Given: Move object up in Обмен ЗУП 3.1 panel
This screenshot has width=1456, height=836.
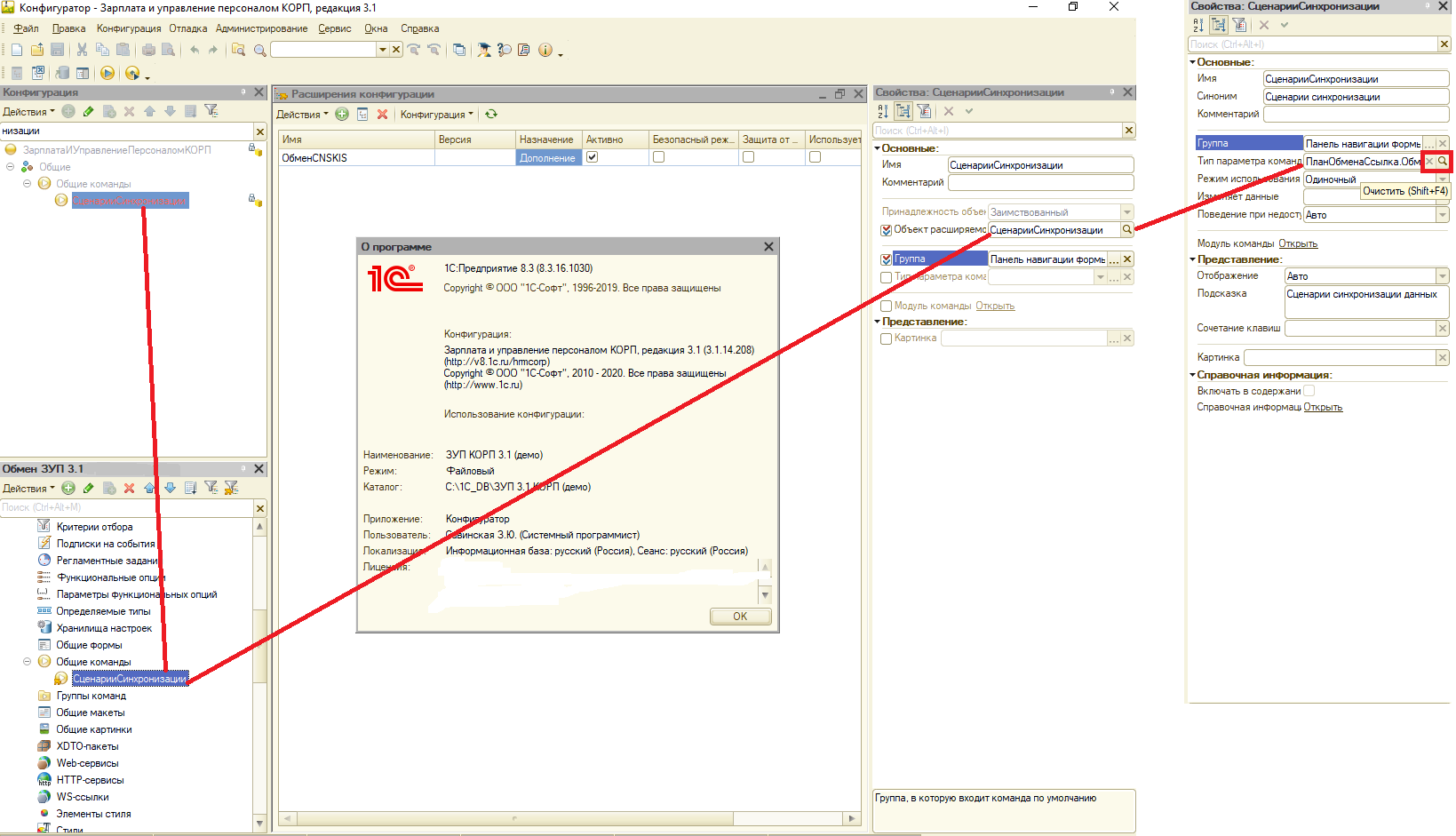Looking at the screenshot, I should point(149,488).
